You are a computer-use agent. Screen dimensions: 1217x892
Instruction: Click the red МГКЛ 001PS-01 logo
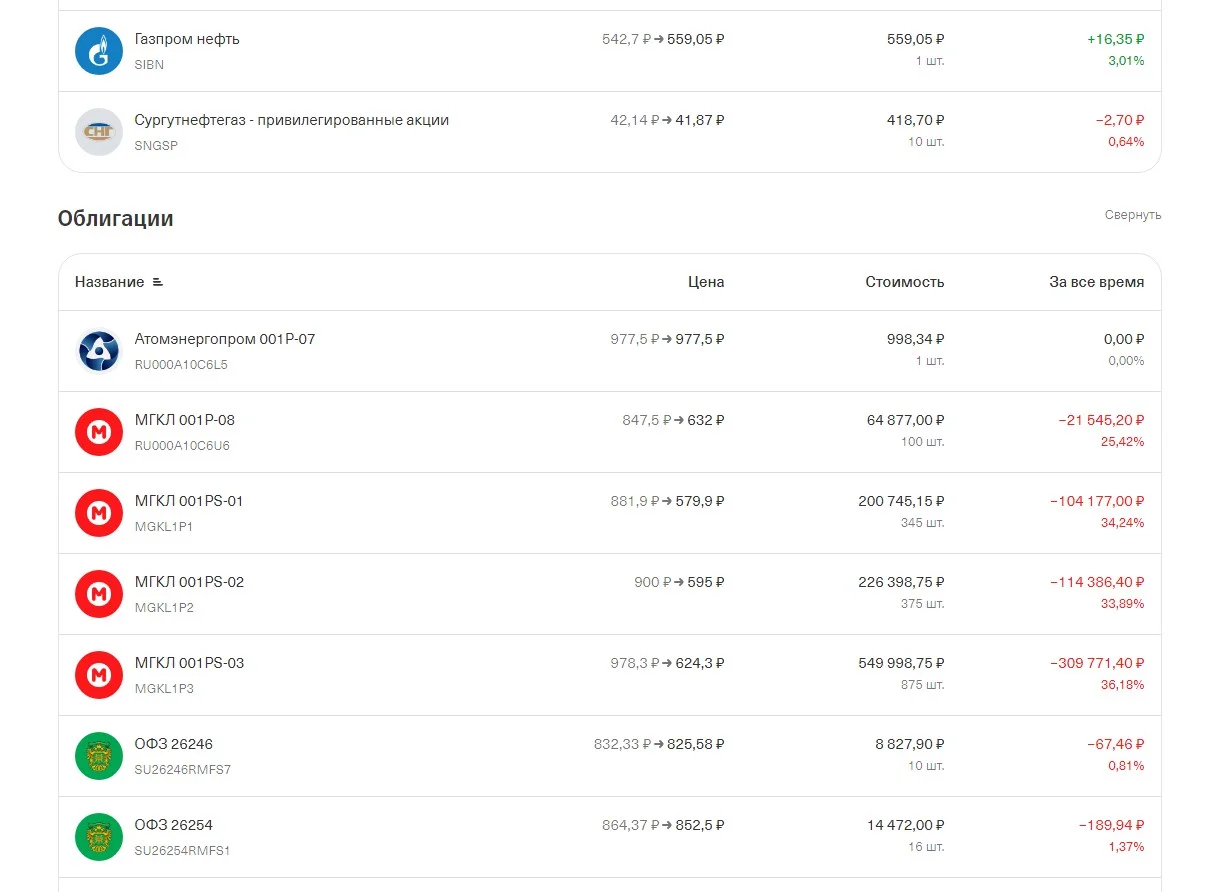coord(99,513)
